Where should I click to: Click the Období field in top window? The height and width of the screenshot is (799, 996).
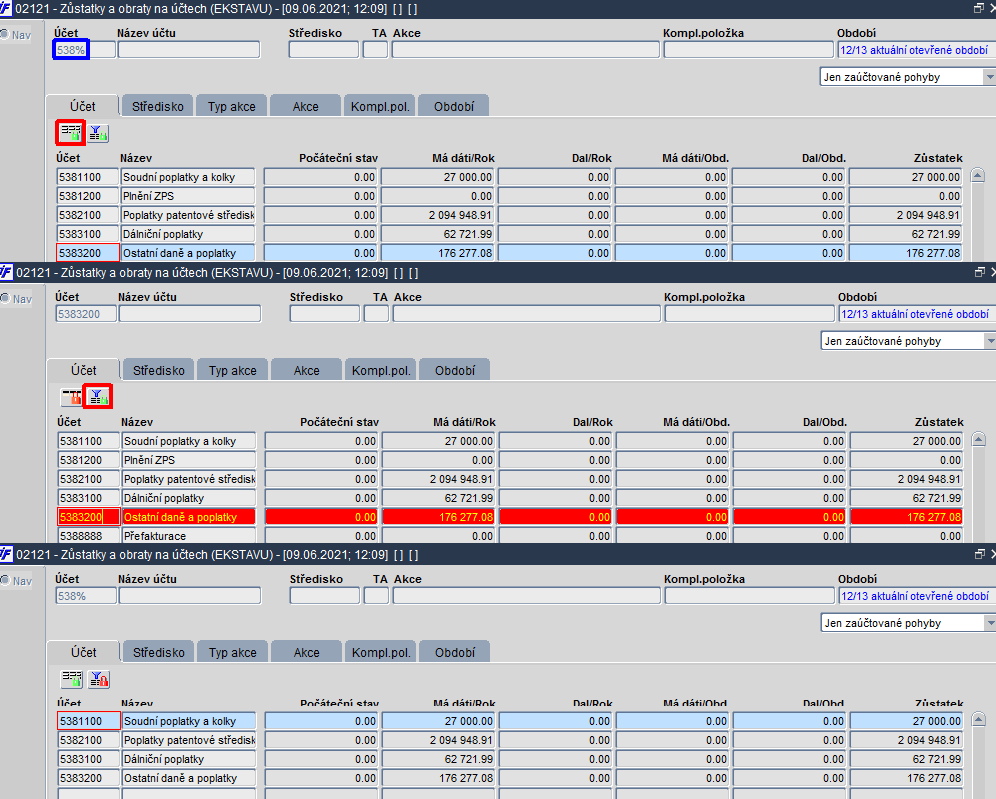pos(916,50)
